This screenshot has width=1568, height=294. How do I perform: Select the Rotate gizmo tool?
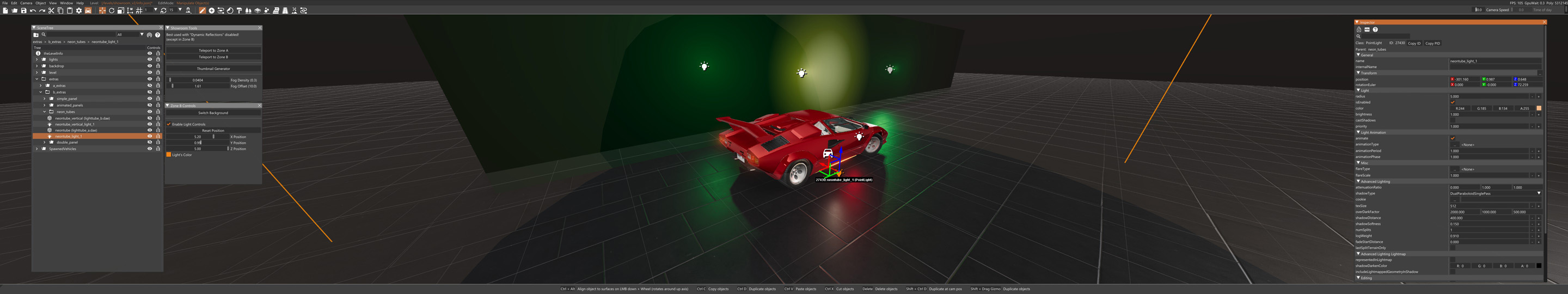coord(112,10)
